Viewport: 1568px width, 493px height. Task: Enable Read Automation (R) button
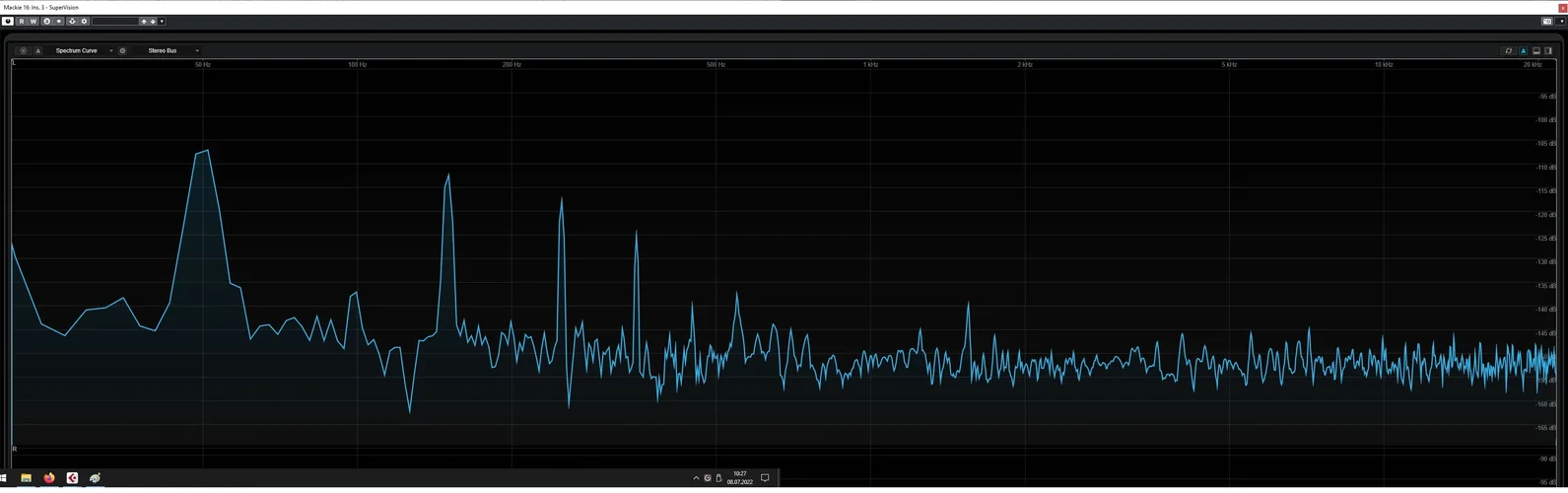pos(22,21)
